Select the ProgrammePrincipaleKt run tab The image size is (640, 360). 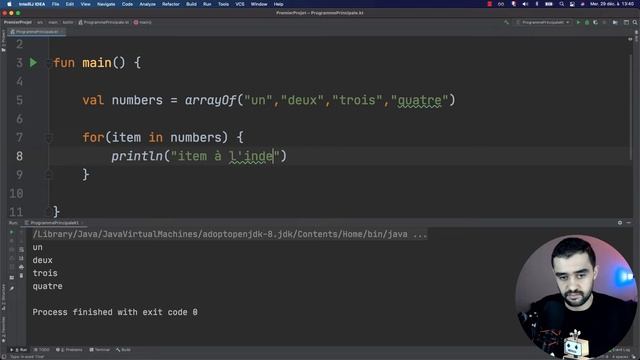53,223
